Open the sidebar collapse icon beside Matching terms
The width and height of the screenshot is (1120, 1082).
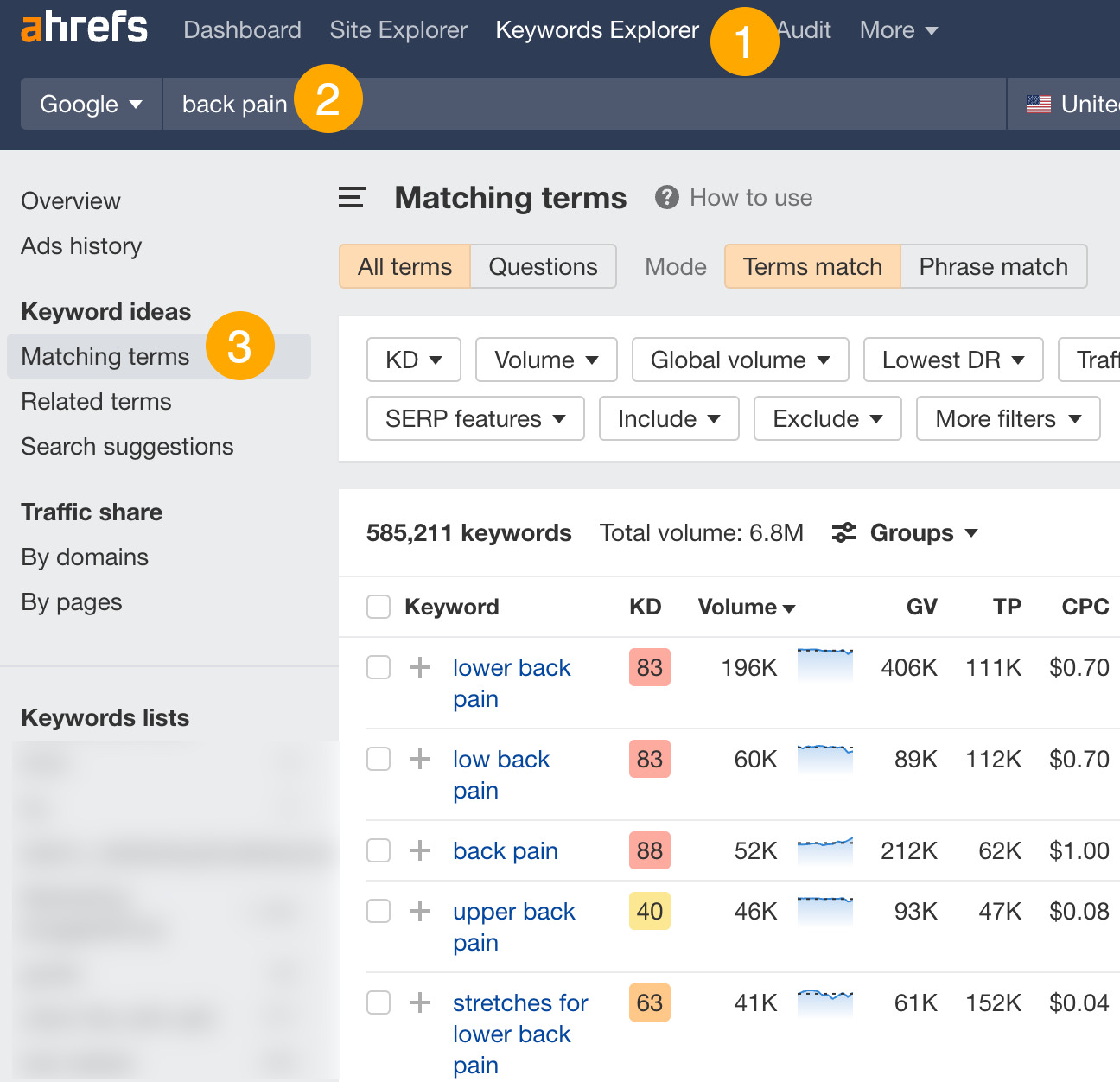pyautogui.click(x=351, y=197)
